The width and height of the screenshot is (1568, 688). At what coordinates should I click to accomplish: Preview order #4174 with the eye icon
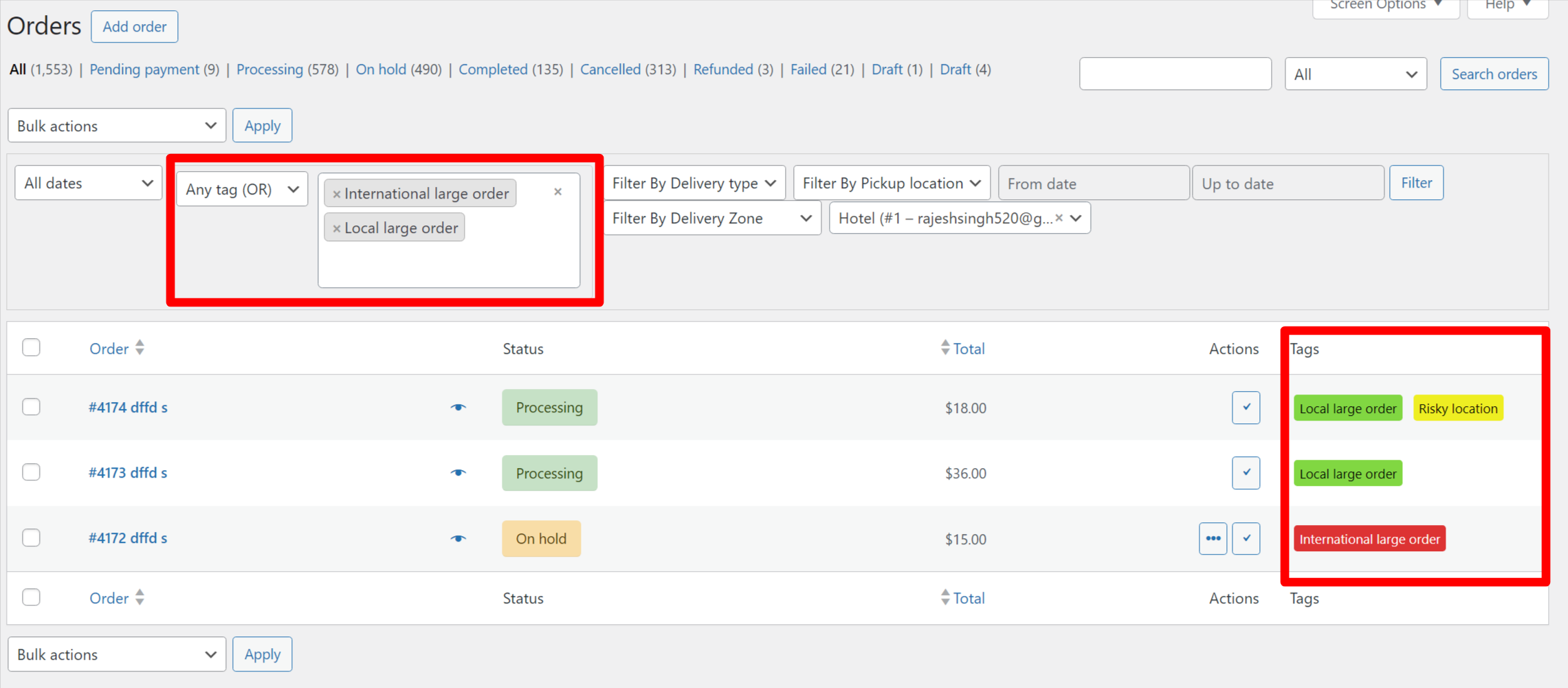point(459,408)
